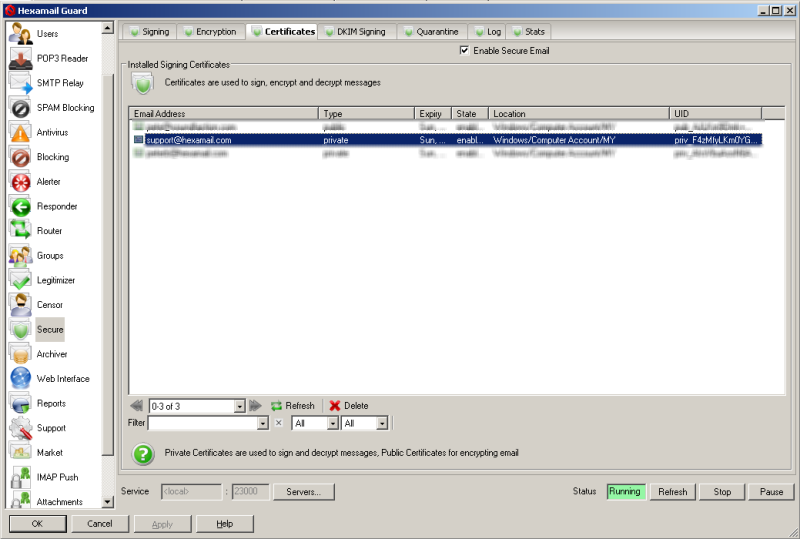Go to previous page of certificates

[x=137, y=406]
